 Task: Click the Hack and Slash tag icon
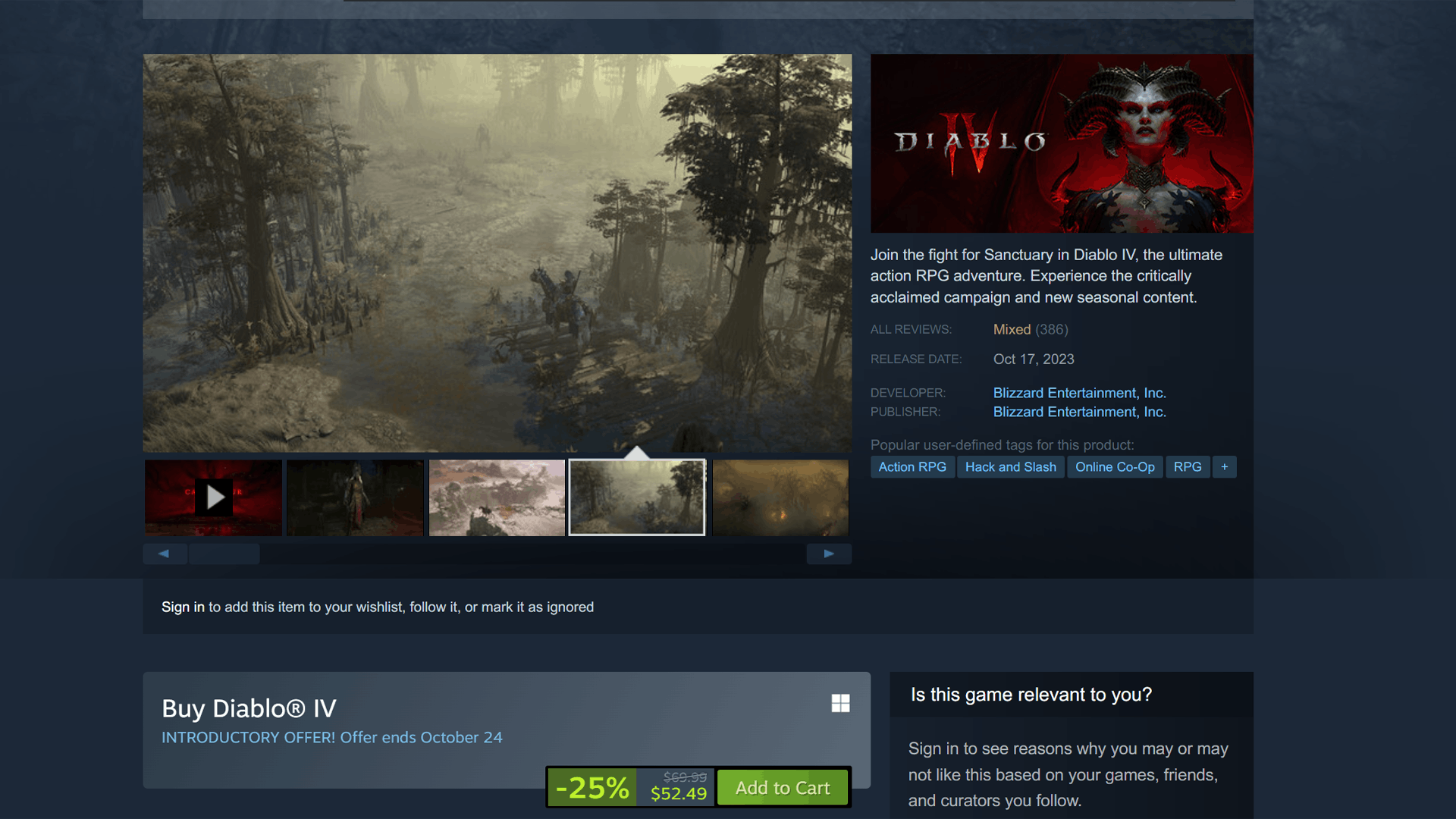[1010, 467]
